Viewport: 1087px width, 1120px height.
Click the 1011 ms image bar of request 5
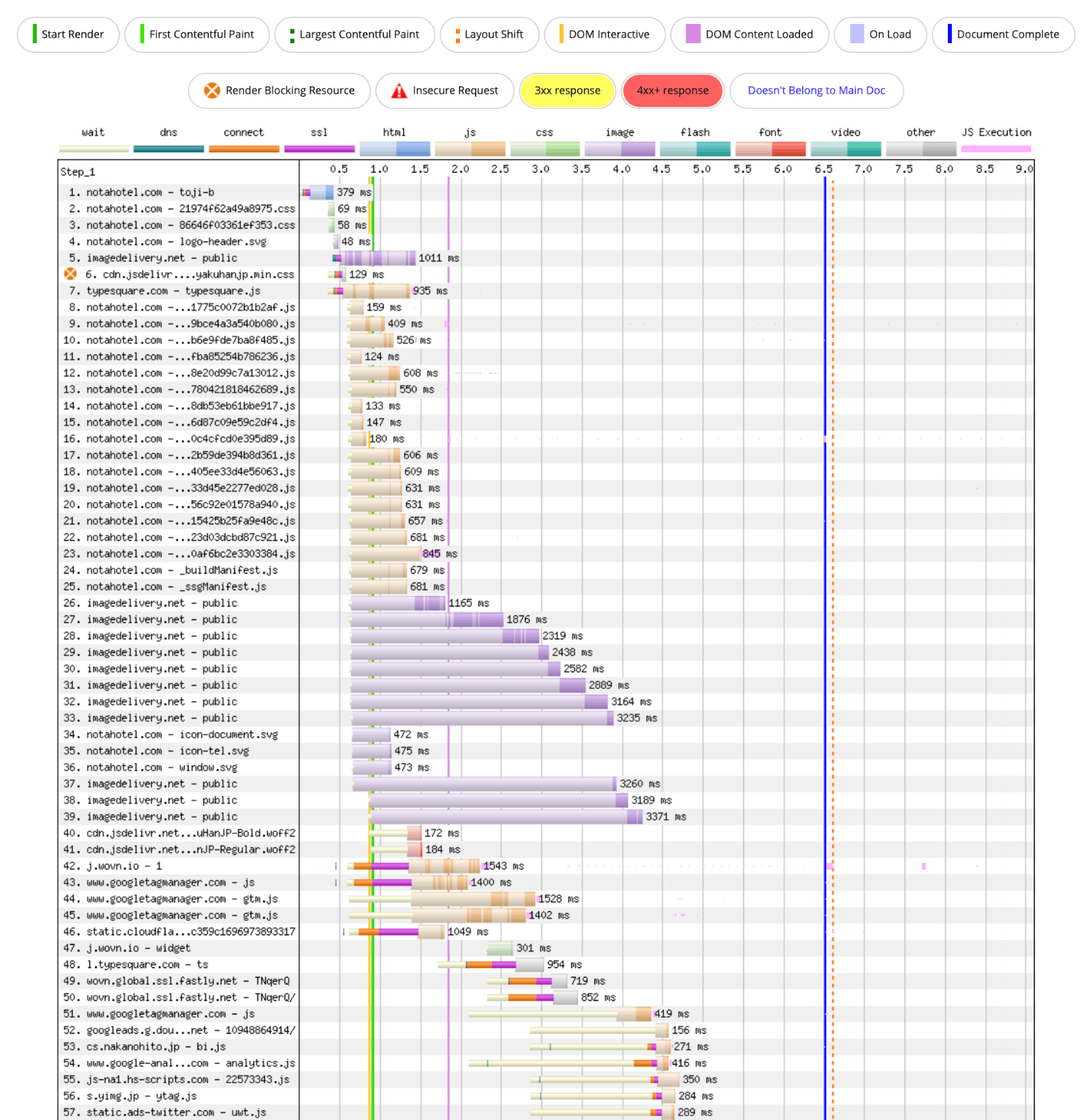pos(378,258)
